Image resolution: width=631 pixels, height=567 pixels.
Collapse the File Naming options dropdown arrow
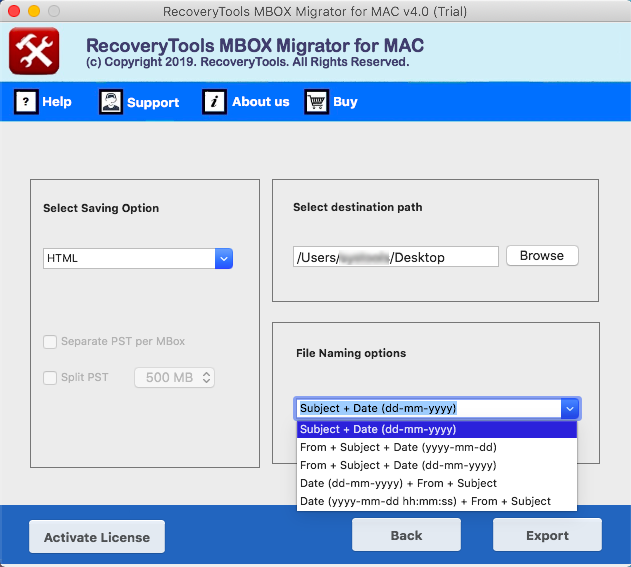570,408
